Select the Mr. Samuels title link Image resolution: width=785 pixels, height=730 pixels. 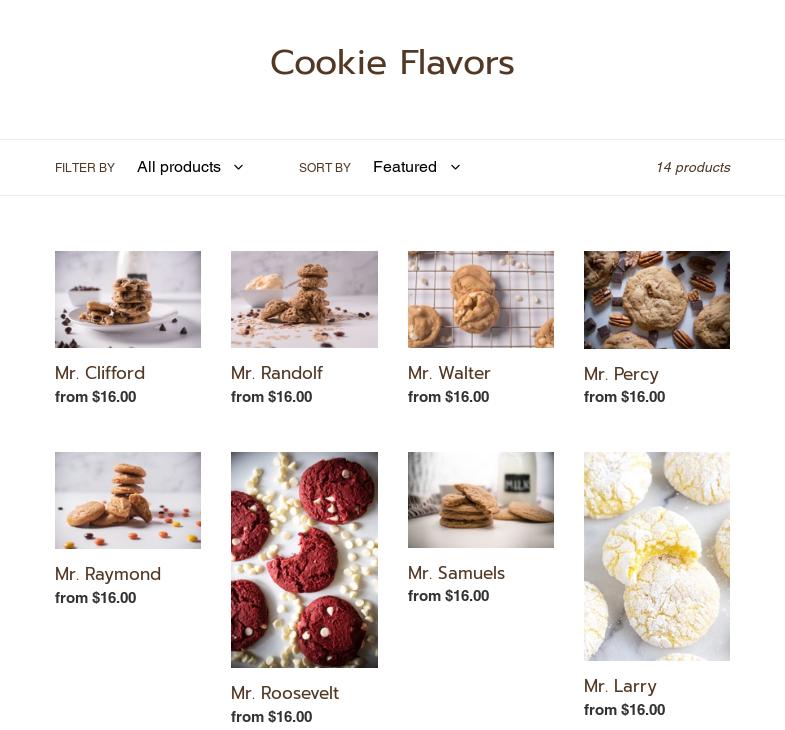(x=457, y=573)
